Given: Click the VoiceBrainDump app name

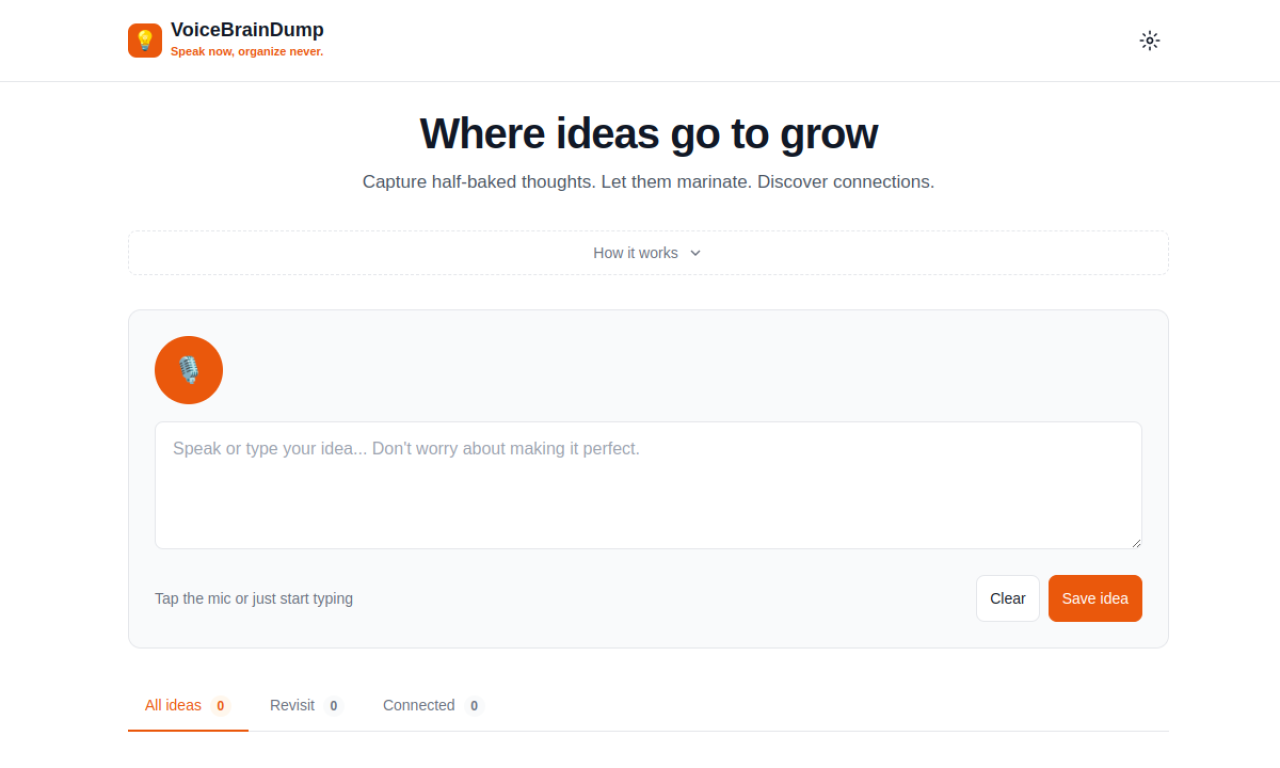Looking at the screenshot, I should [x=247, y=30].
